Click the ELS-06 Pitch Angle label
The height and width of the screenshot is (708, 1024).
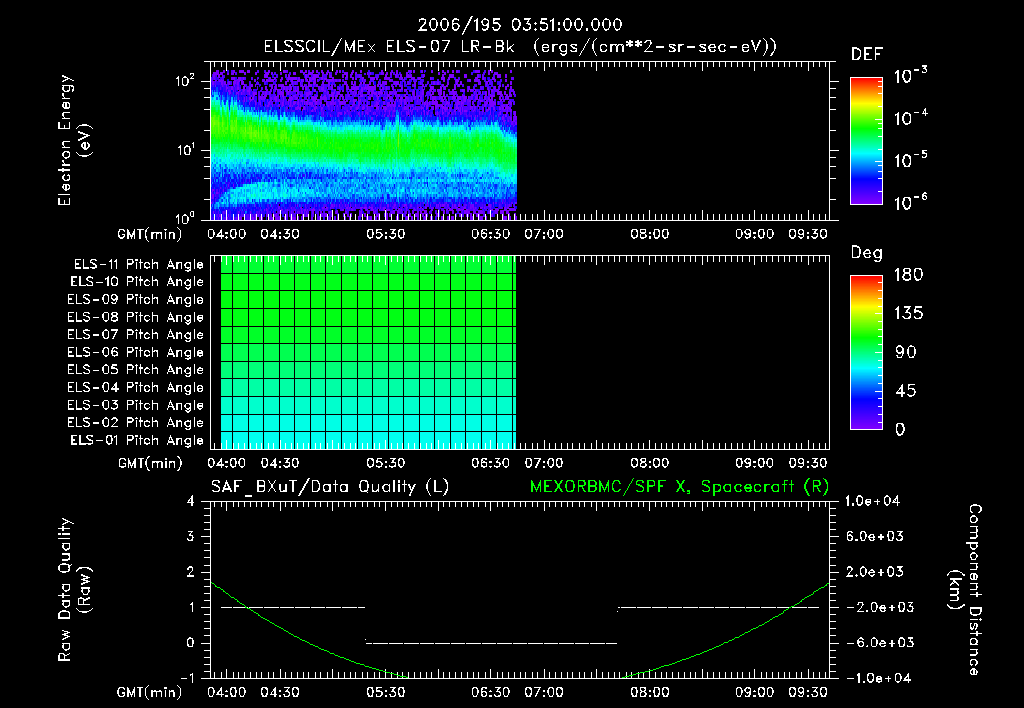click(135, 353)
